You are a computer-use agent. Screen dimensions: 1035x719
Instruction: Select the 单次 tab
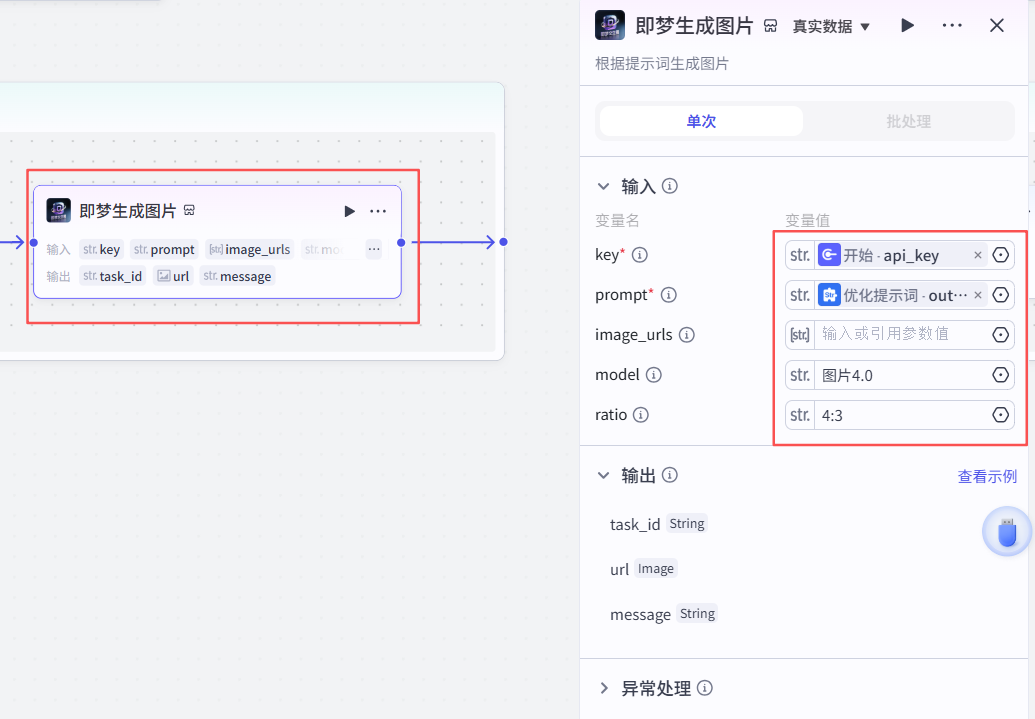point(700,120)
